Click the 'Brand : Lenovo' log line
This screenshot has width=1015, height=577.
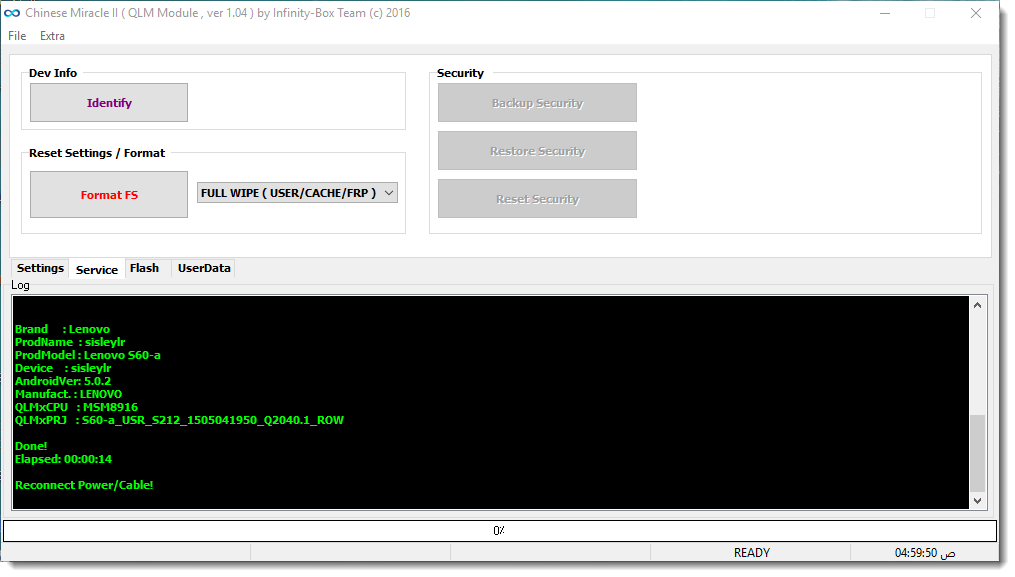point(62,329)
